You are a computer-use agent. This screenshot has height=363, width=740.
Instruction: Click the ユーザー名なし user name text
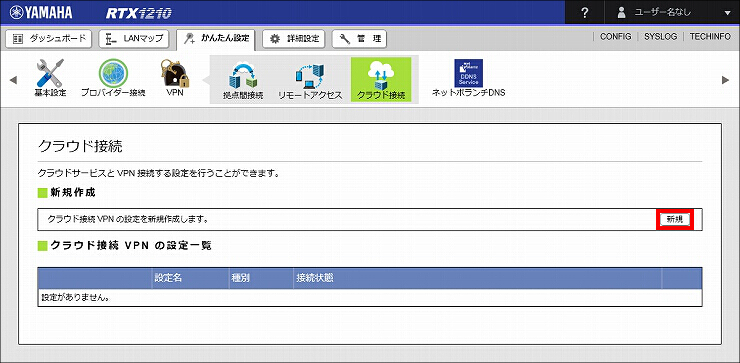coord(663,13)
